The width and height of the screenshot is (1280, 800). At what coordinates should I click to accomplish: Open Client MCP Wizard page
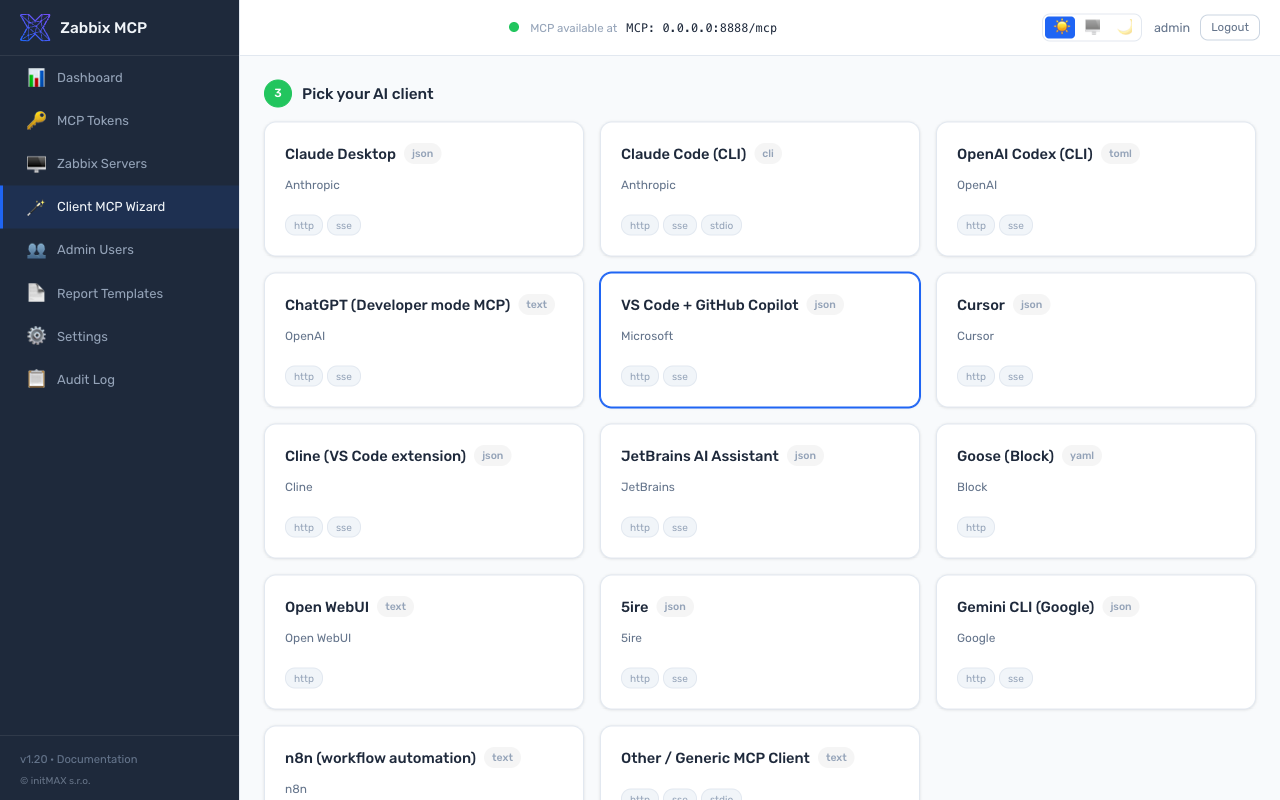click(119, 206)
